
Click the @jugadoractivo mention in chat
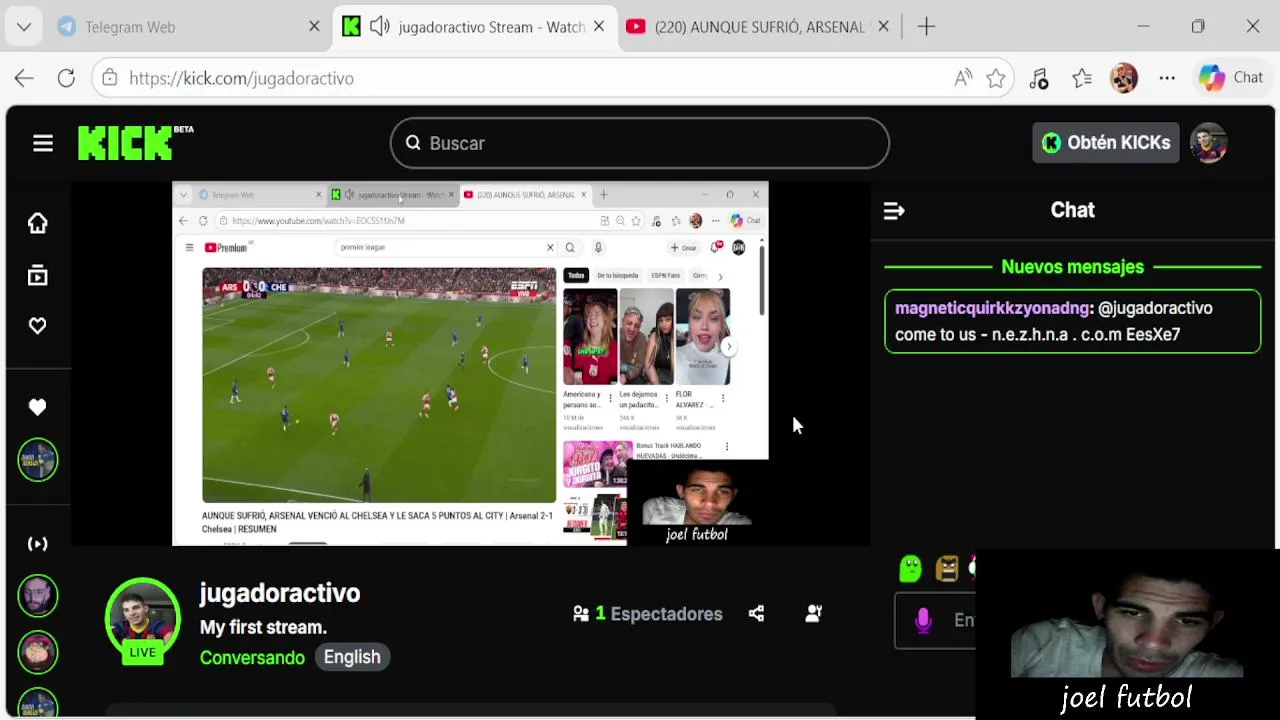[1155, 308]
